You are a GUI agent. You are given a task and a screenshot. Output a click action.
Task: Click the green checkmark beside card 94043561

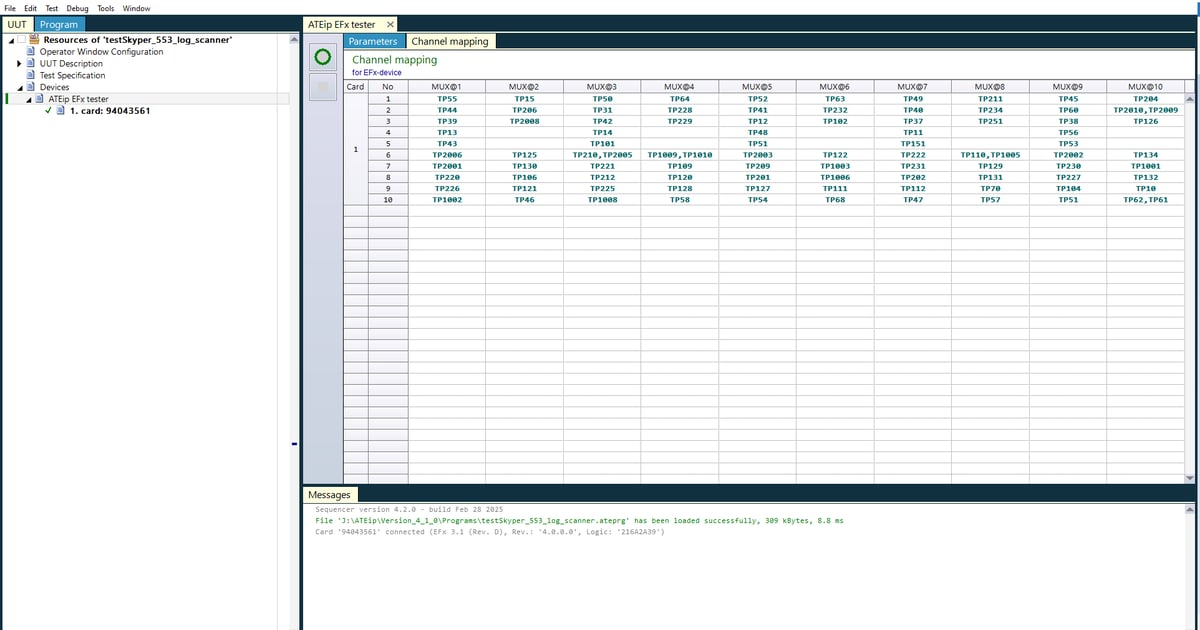(48, 111)
